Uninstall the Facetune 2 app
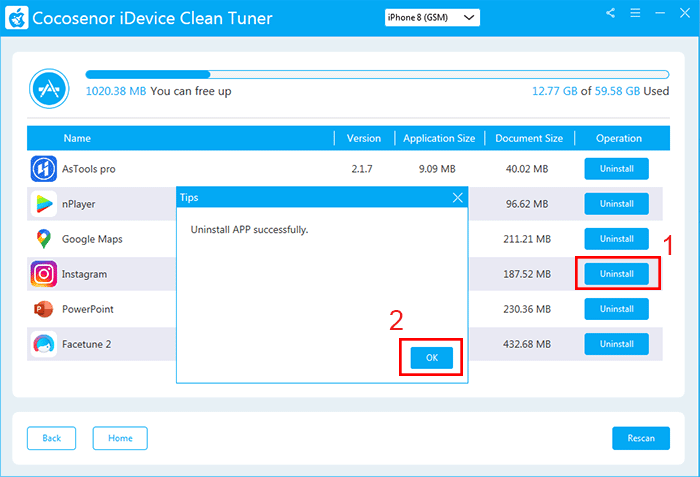This screenshot has width=700, height=477. (x=617, y=344)
